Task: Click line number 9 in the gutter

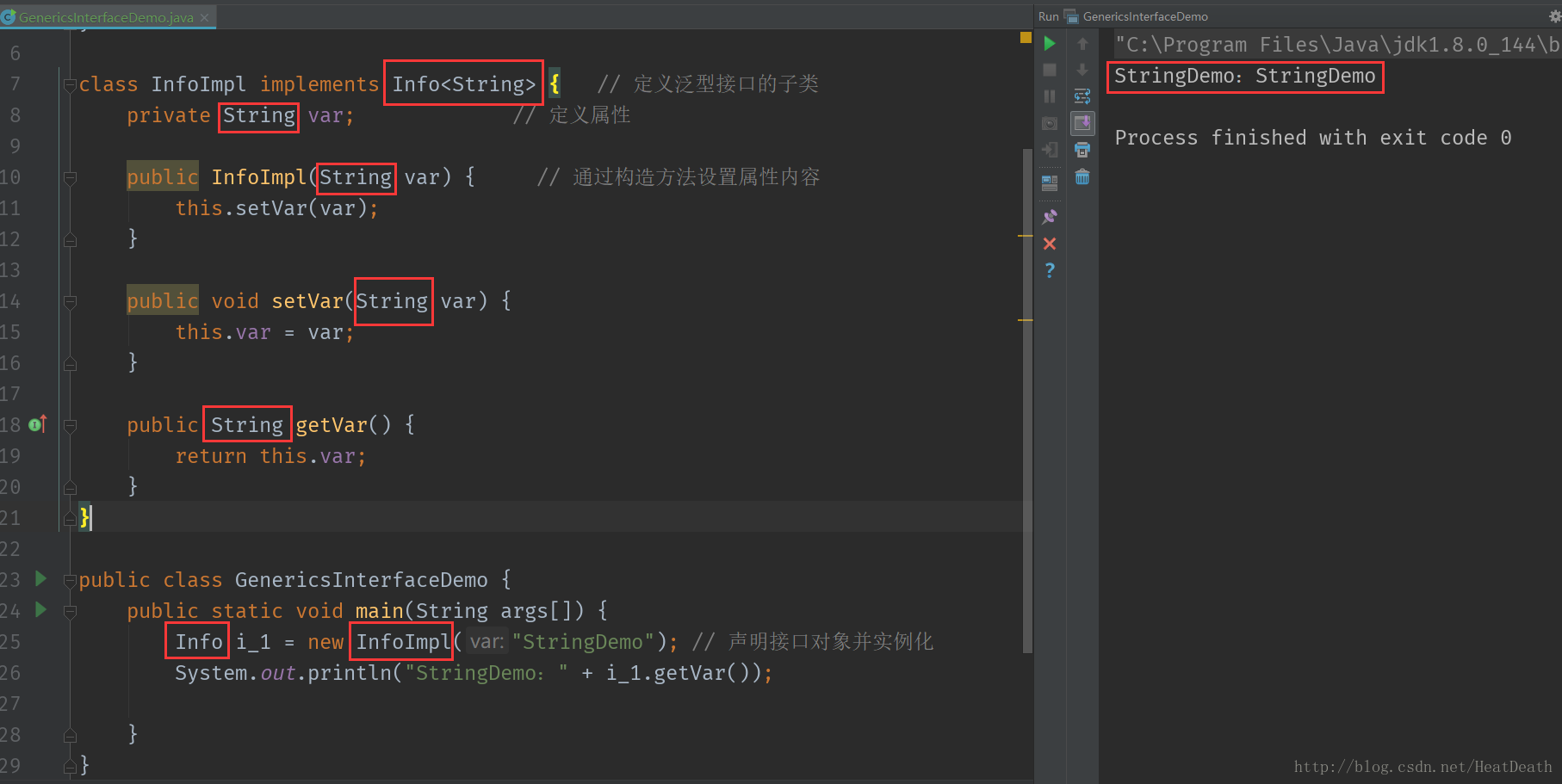Action: (x=15, y=146)
